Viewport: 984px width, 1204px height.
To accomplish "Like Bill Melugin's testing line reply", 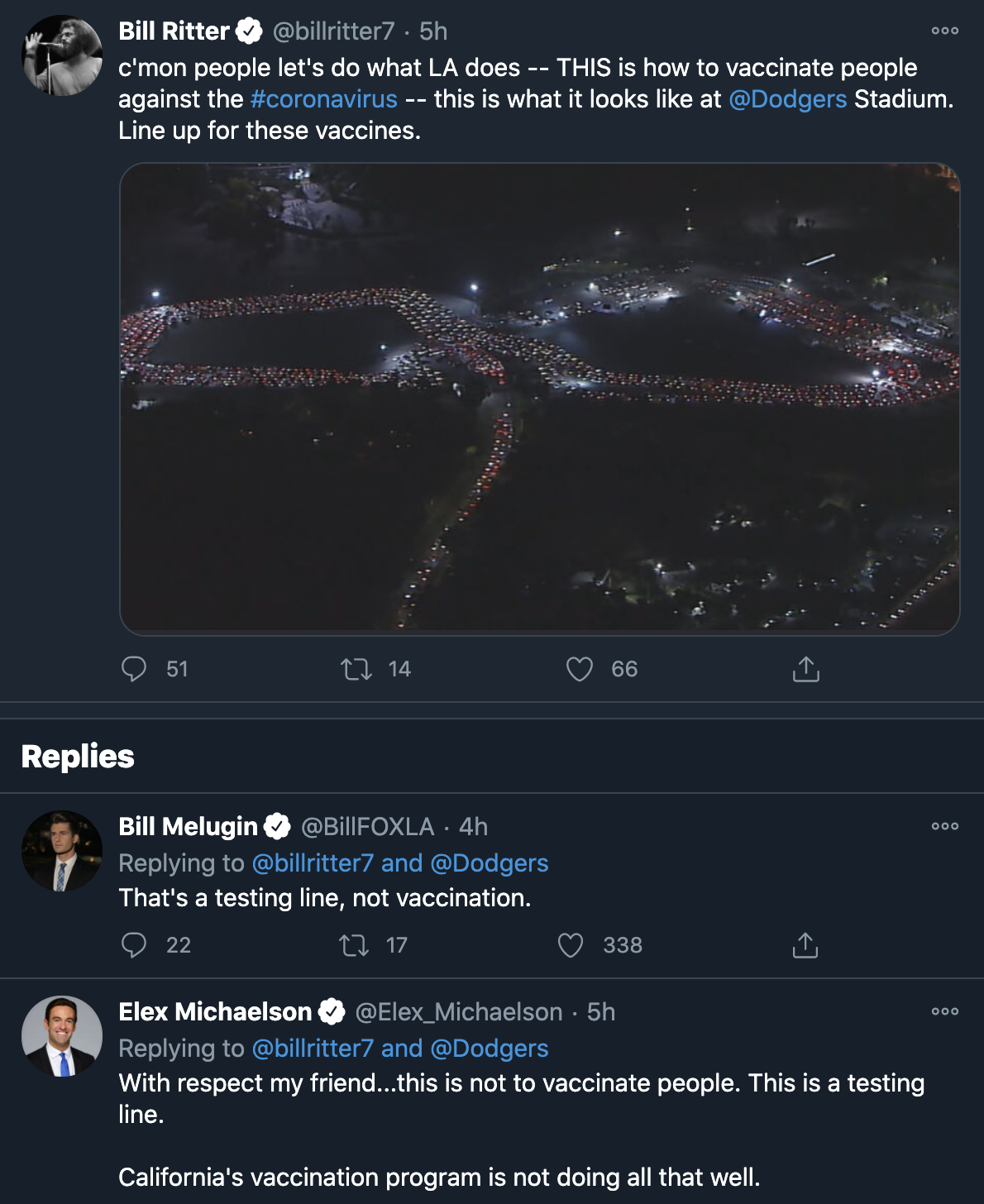I will click(571, 945).
